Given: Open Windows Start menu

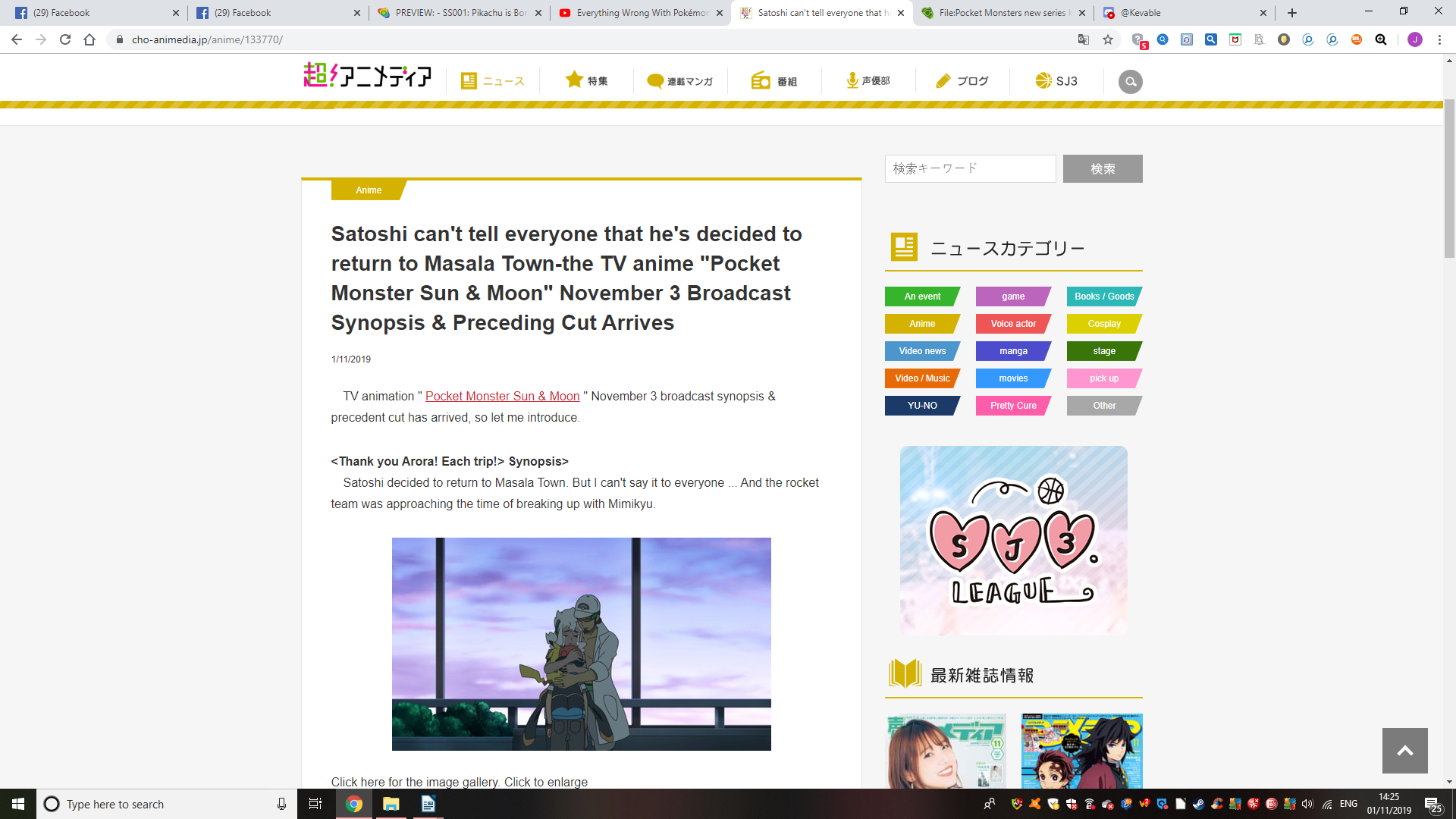Looking at the screenshot, I should [x=18, y=804].
